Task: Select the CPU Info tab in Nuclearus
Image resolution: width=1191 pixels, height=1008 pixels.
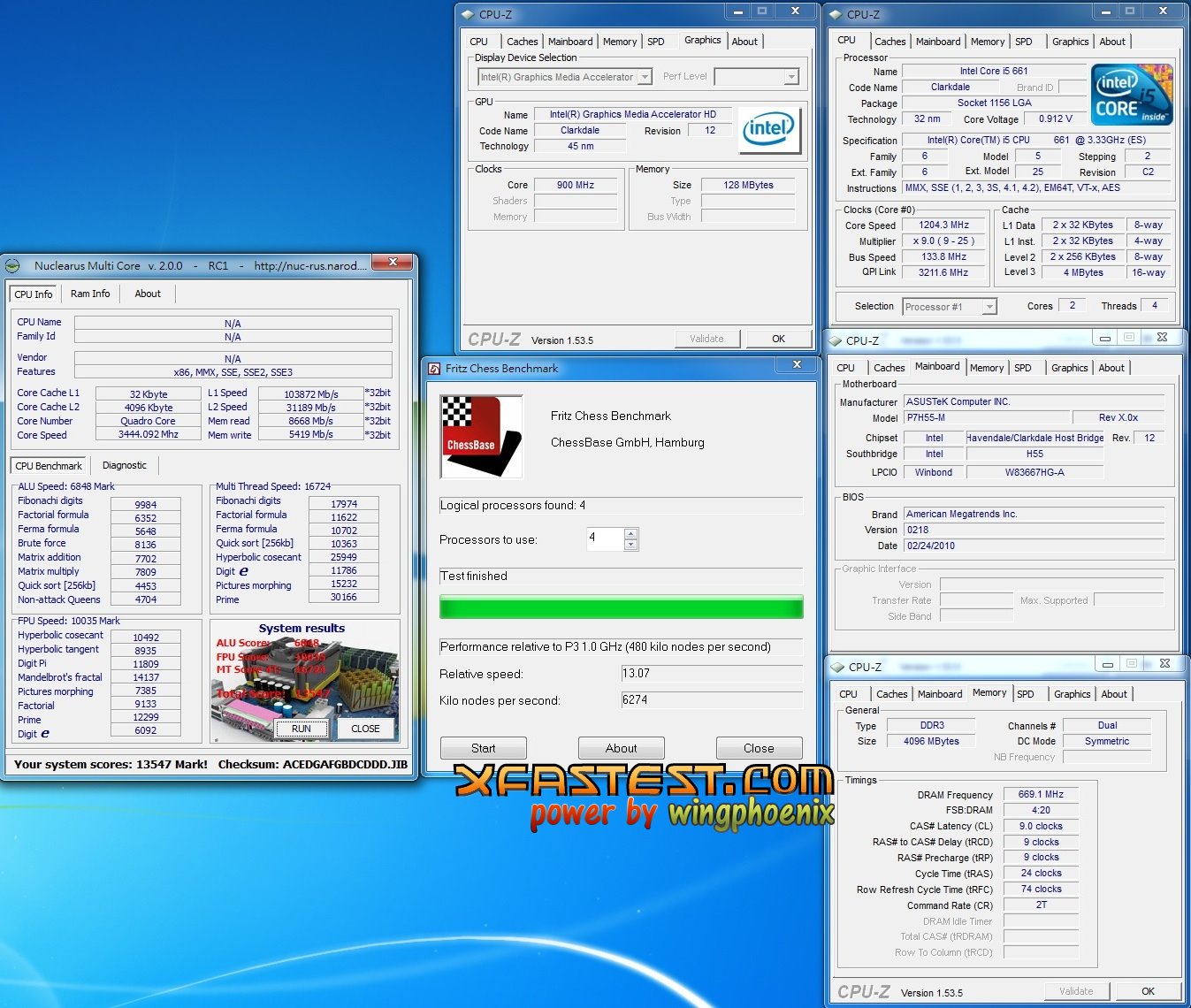Action: tap(34, 294)
